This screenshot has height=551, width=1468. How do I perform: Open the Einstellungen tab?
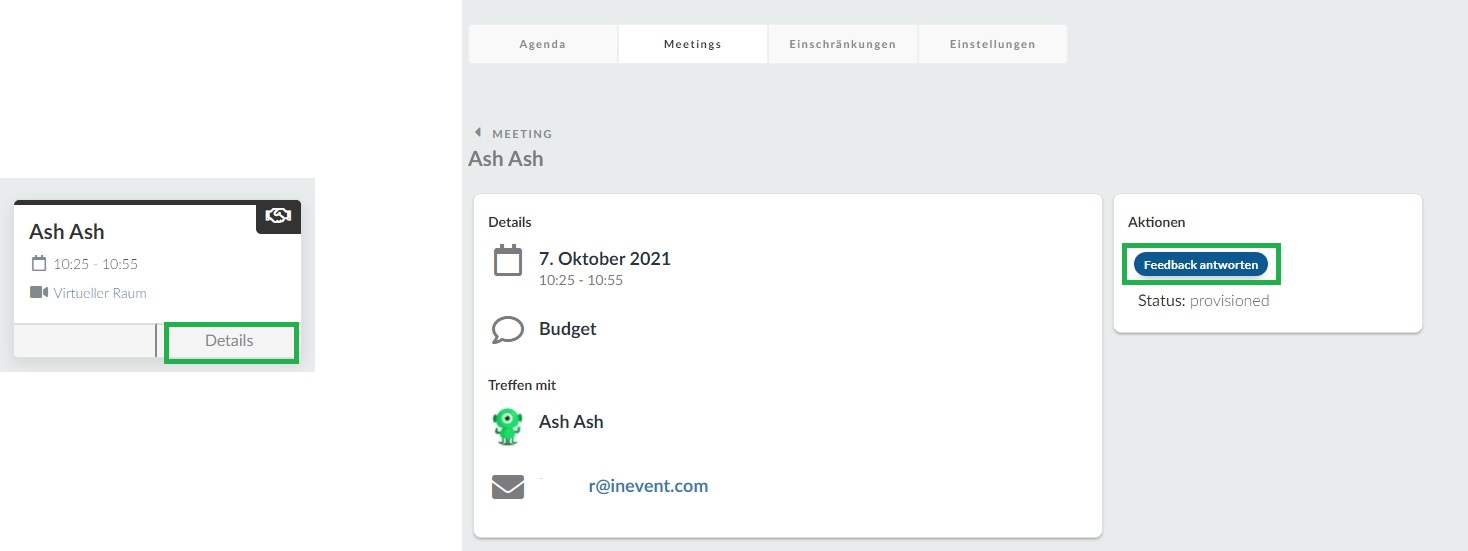coord(992,44)
